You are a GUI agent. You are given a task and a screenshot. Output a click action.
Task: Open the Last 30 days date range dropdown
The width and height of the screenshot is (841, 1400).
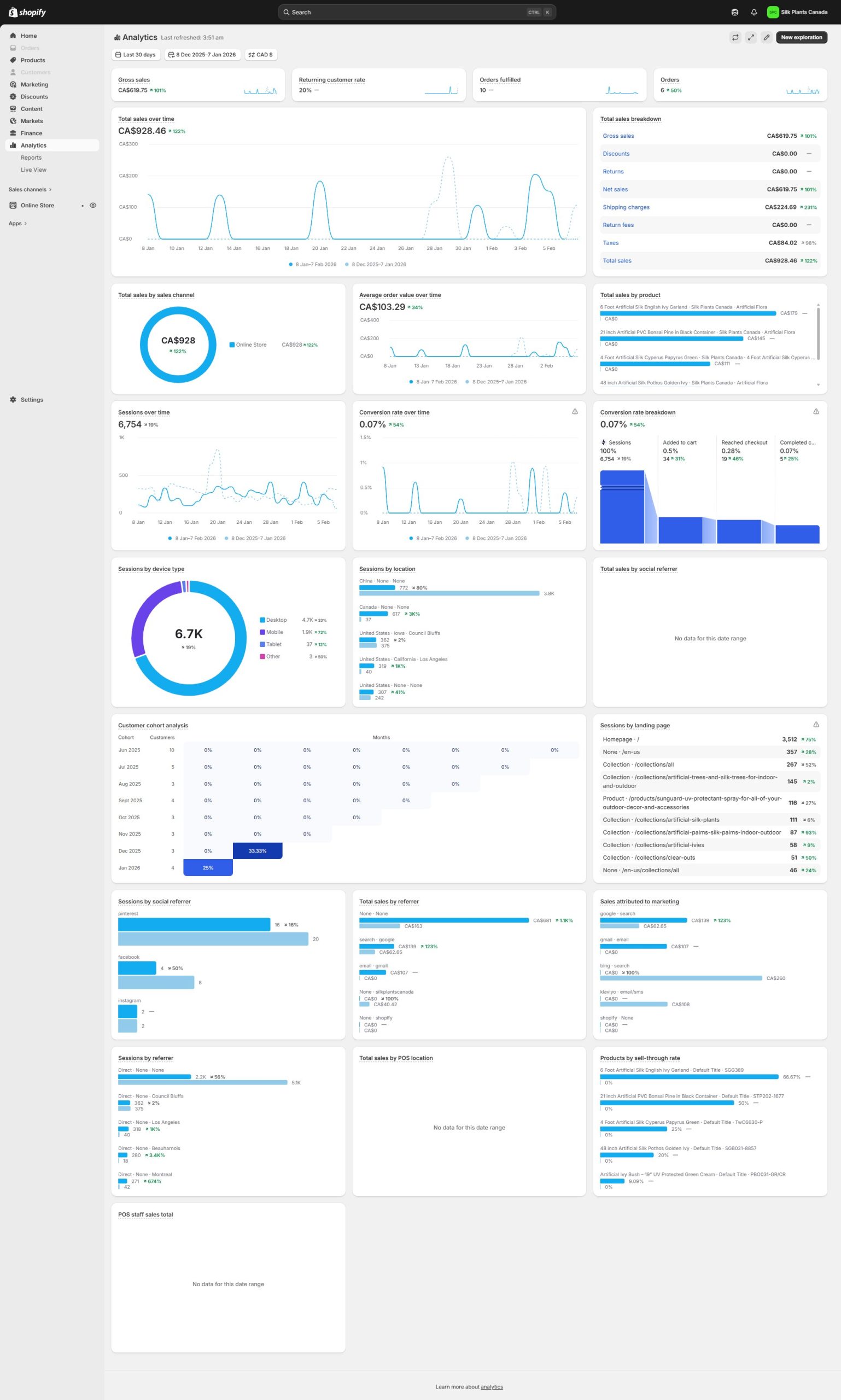(x=136, y=55)
